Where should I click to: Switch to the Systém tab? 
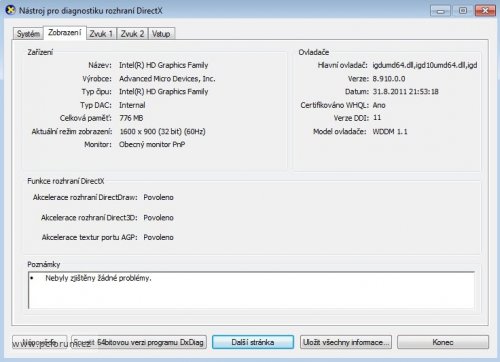point(28,34)
